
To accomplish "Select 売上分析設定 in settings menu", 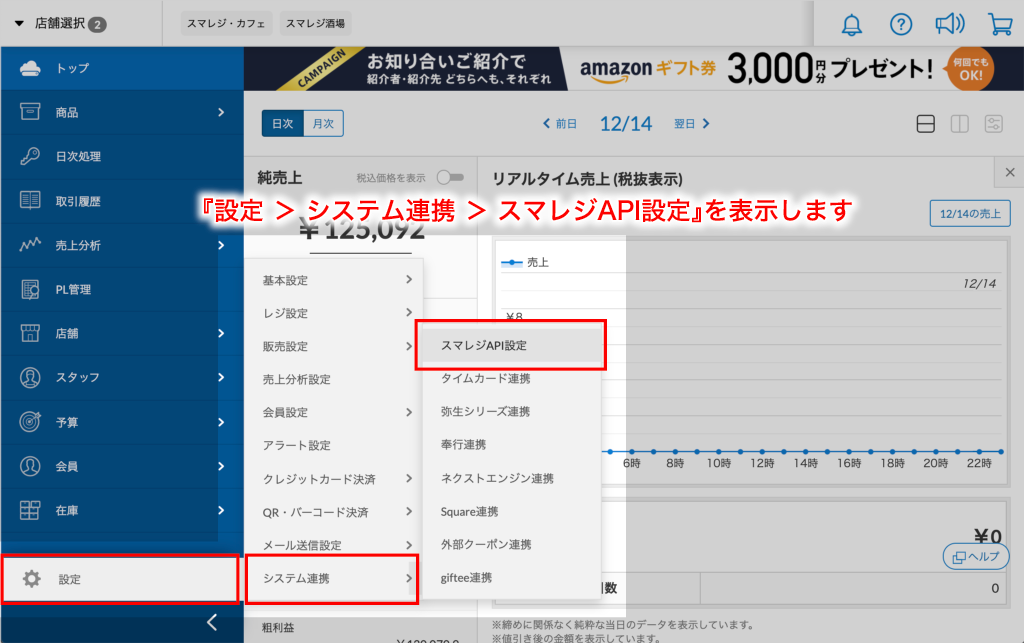I will (x=333, y=379).
